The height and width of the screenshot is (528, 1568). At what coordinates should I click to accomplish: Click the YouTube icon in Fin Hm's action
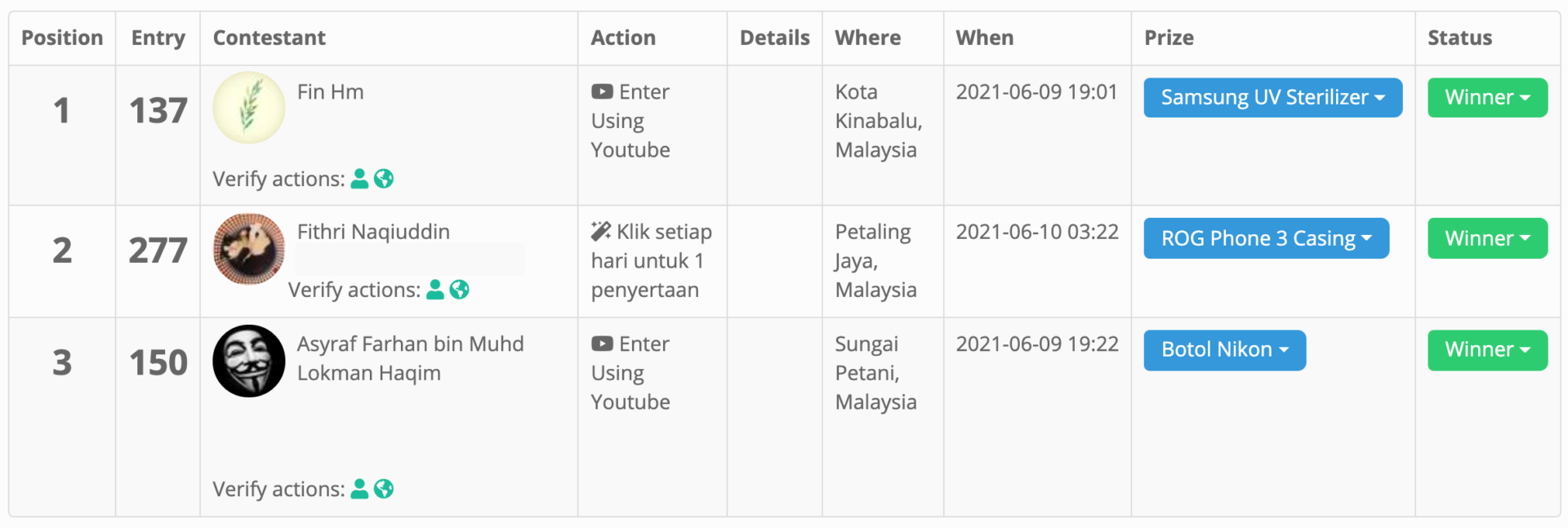[x=602, y=92]
